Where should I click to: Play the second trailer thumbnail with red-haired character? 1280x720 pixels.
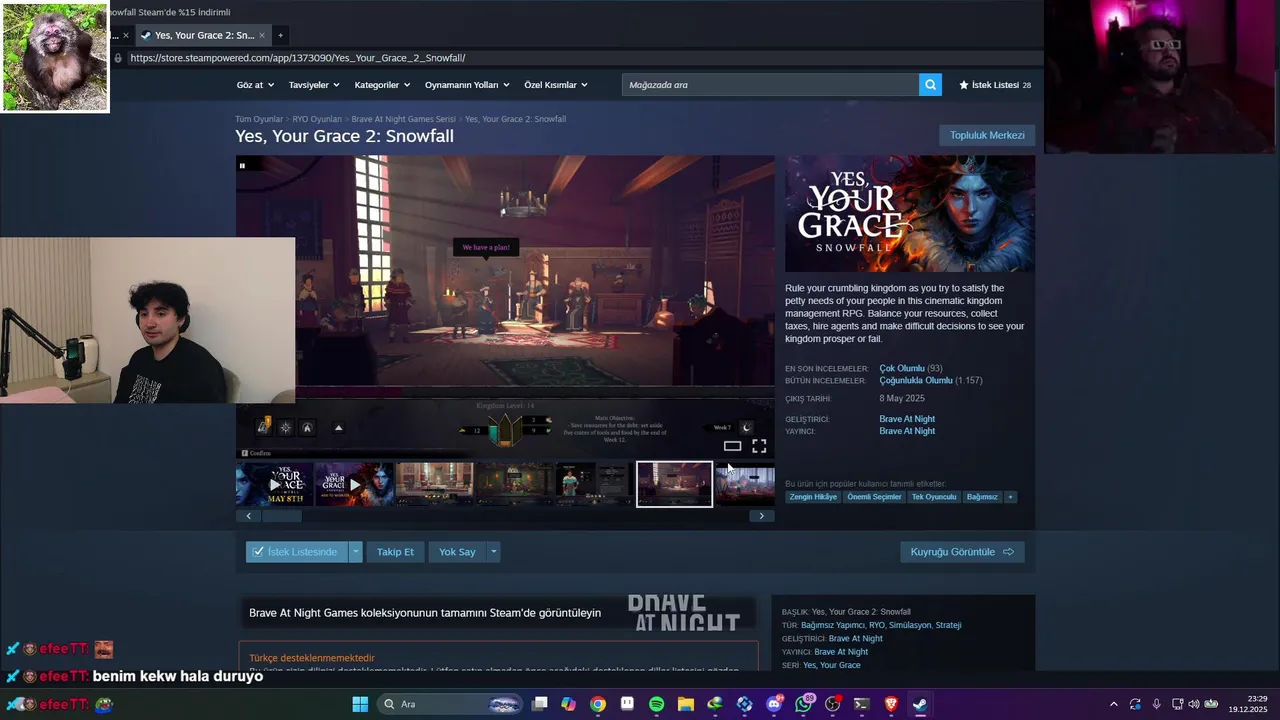coord(354,484)
